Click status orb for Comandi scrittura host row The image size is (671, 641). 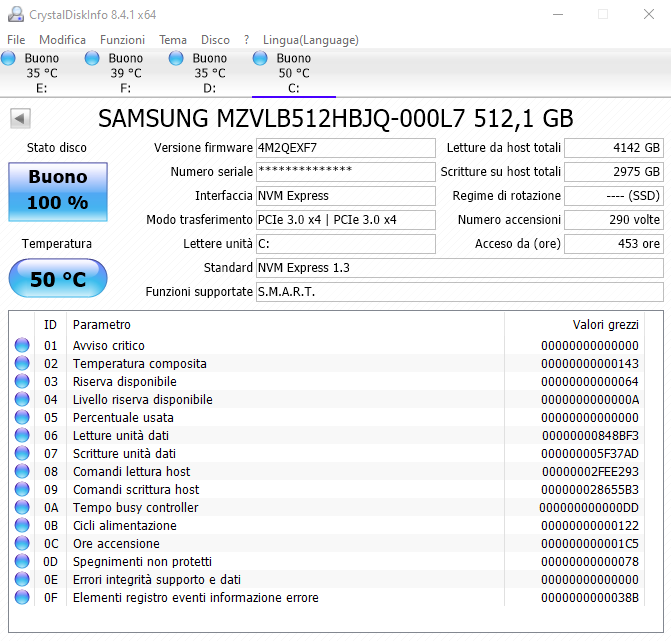pyautogui.click(x=22, y=489)
